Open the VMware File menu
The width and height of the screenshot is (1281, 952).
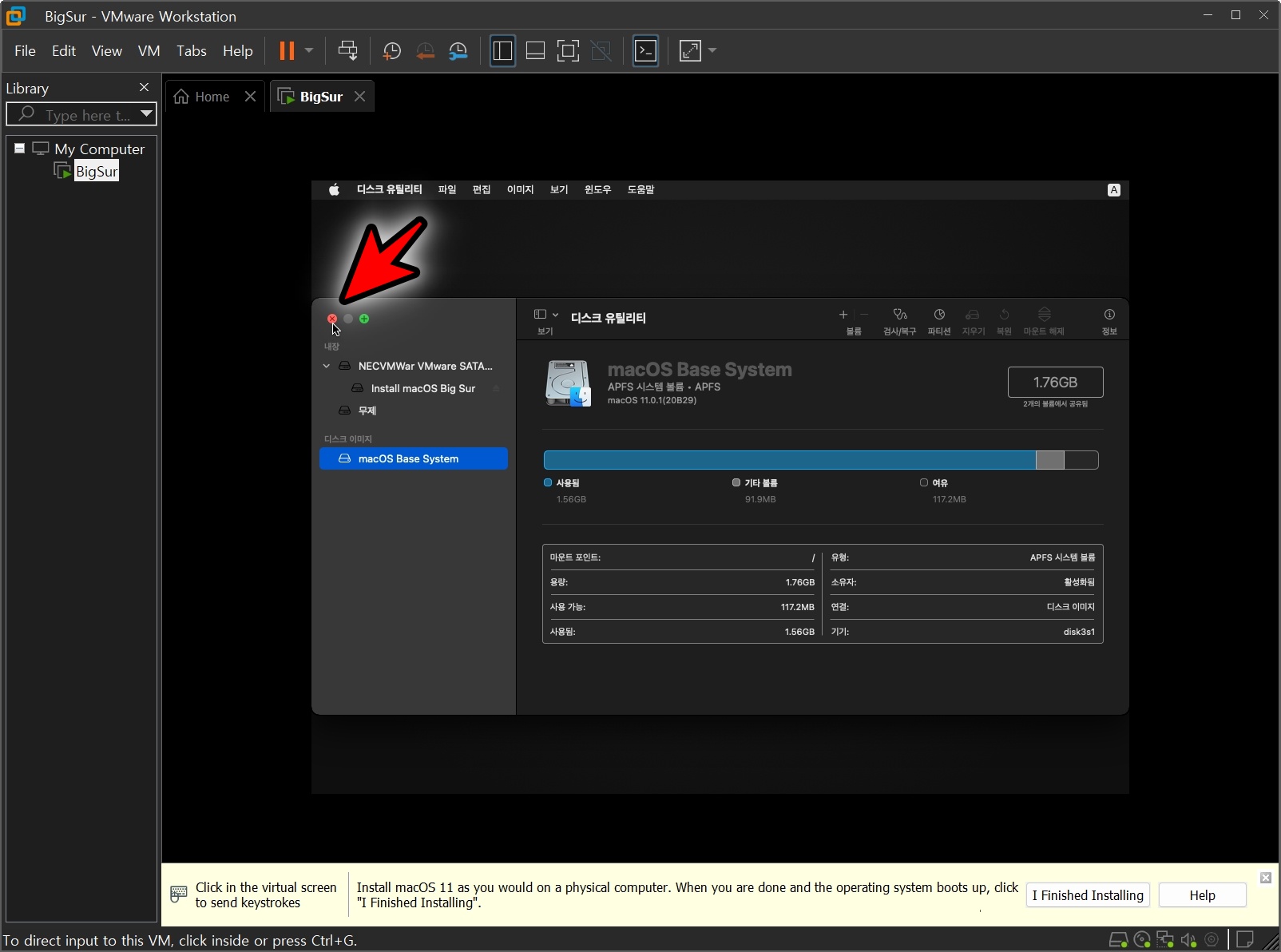(25, 51)
